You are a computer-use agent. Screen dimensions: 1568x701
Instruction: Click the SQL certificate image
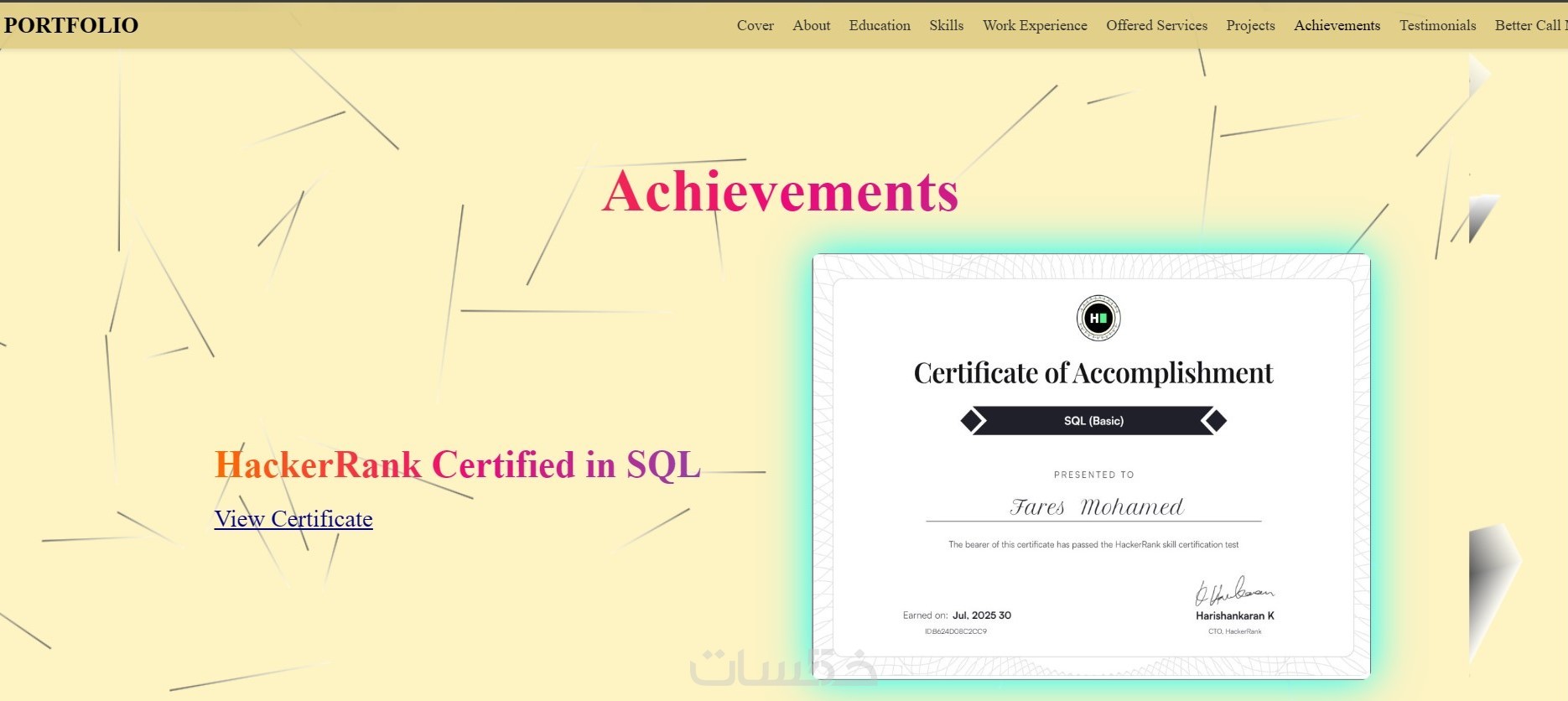coord(1092,466)
